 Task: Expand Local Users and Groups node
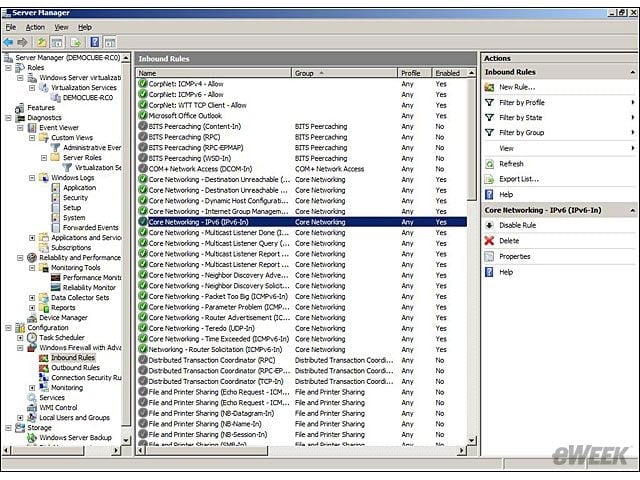click(x=20, y=418)
